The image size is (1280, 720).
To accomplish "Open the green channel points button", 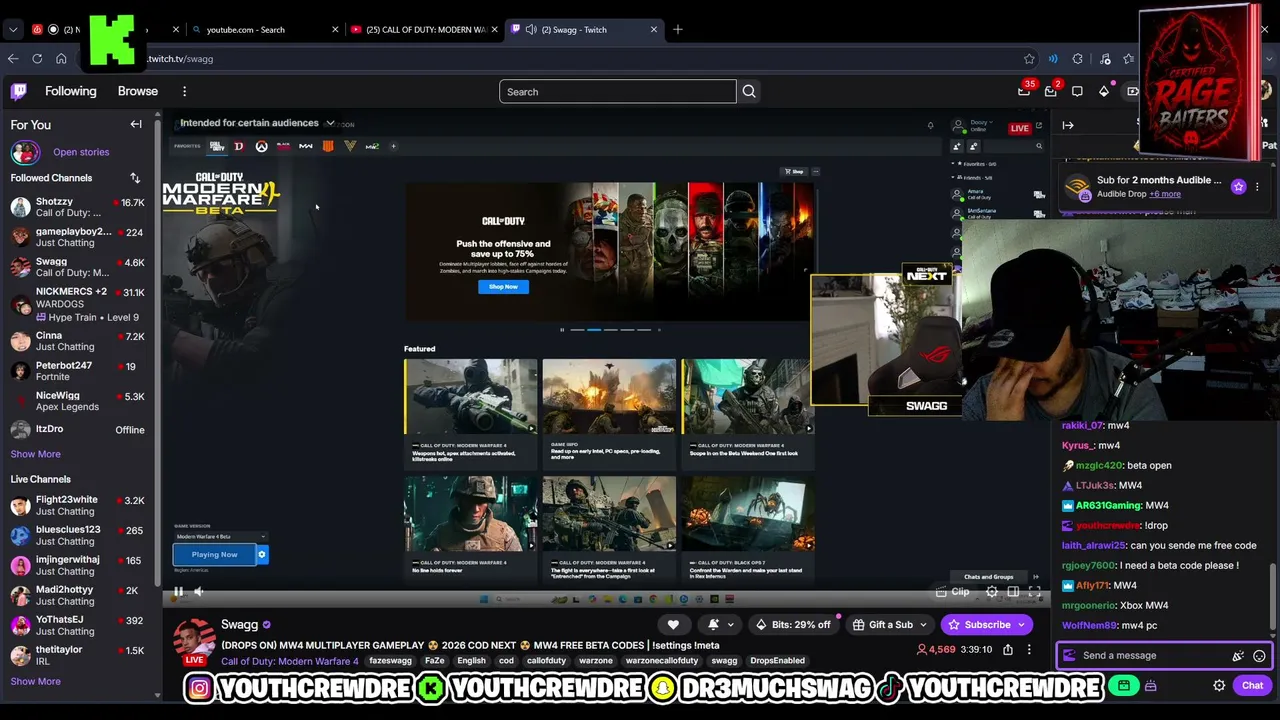I will coord(1124,686).
